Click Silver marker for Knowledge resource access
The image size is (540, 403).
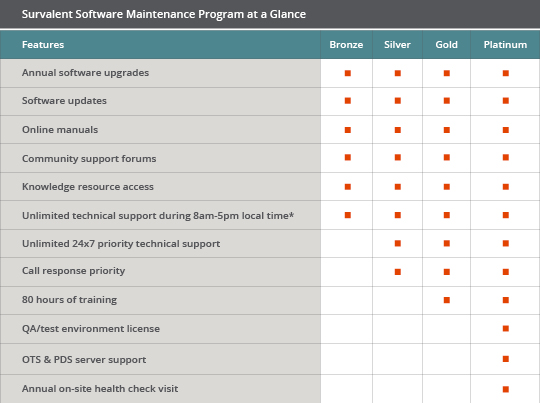click(x=398, y=187)
